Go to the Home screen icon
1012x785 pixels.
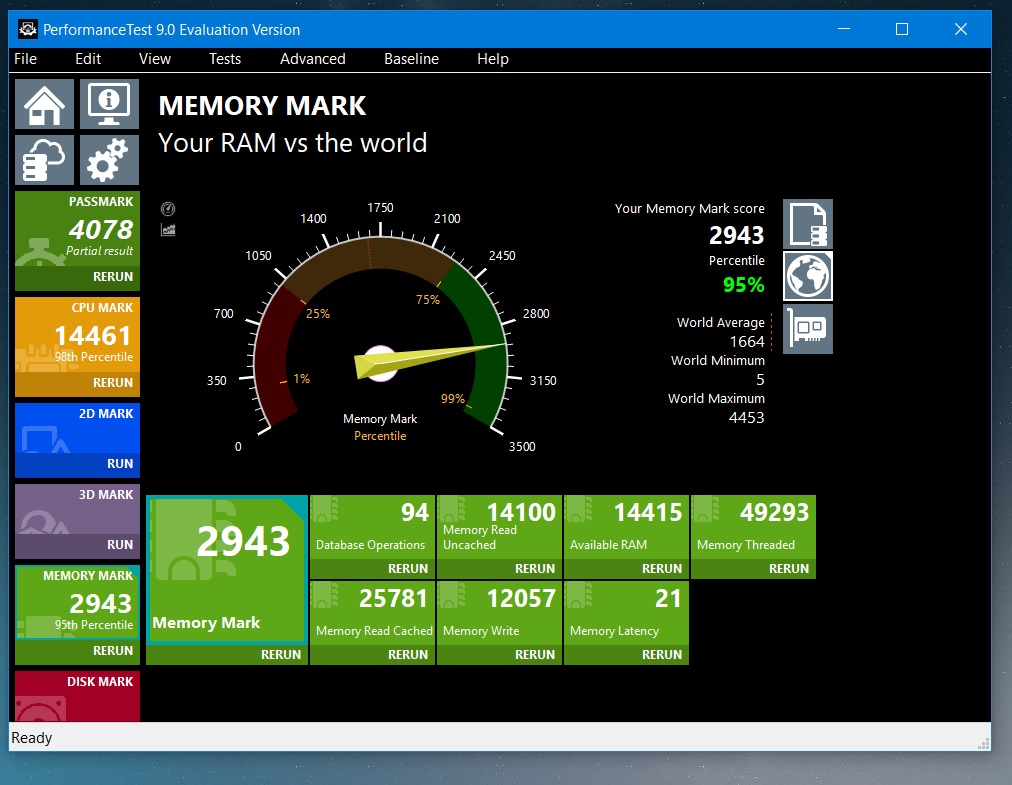coord(45,104)
